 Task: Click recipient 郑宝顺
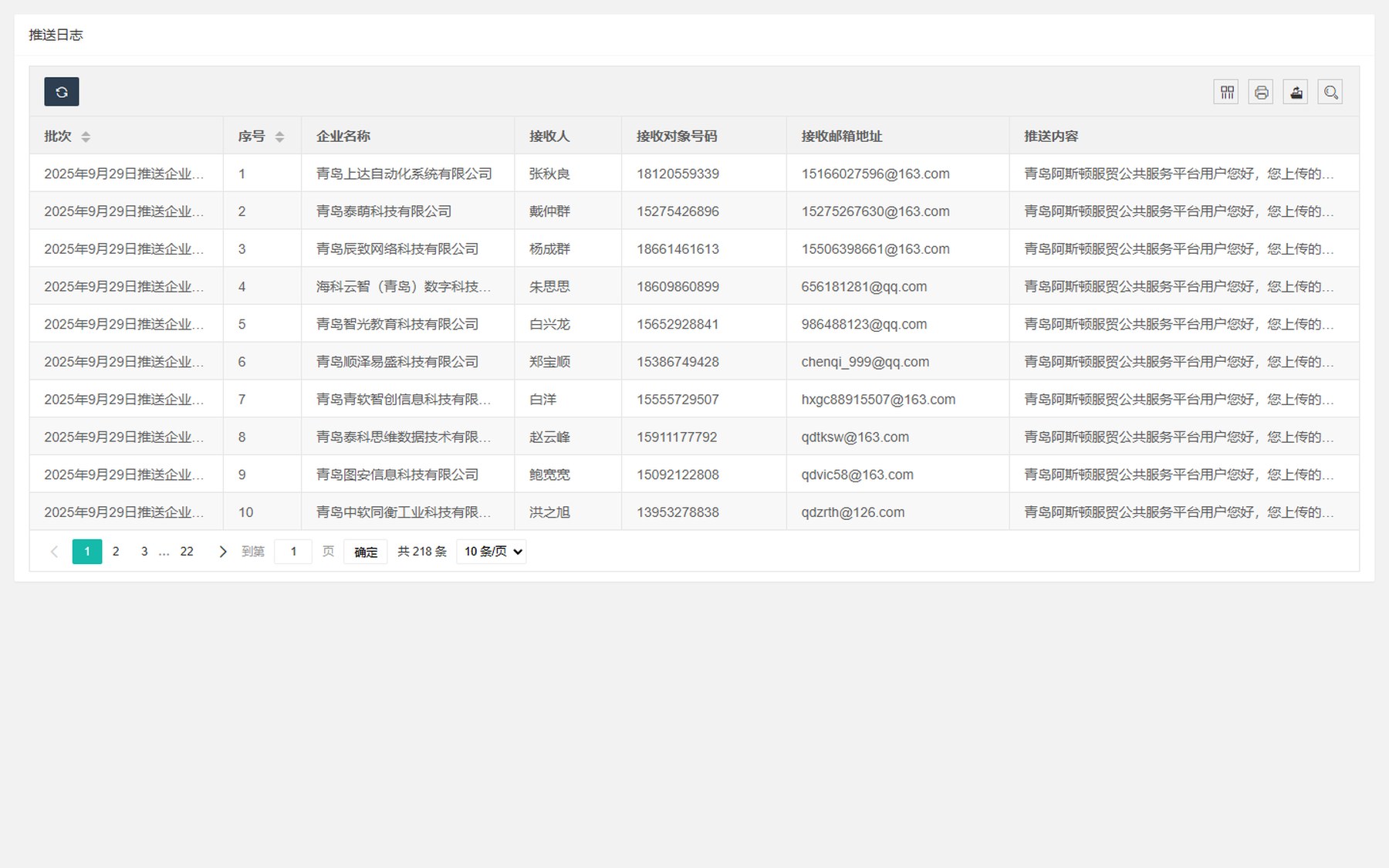pos(549,362)
